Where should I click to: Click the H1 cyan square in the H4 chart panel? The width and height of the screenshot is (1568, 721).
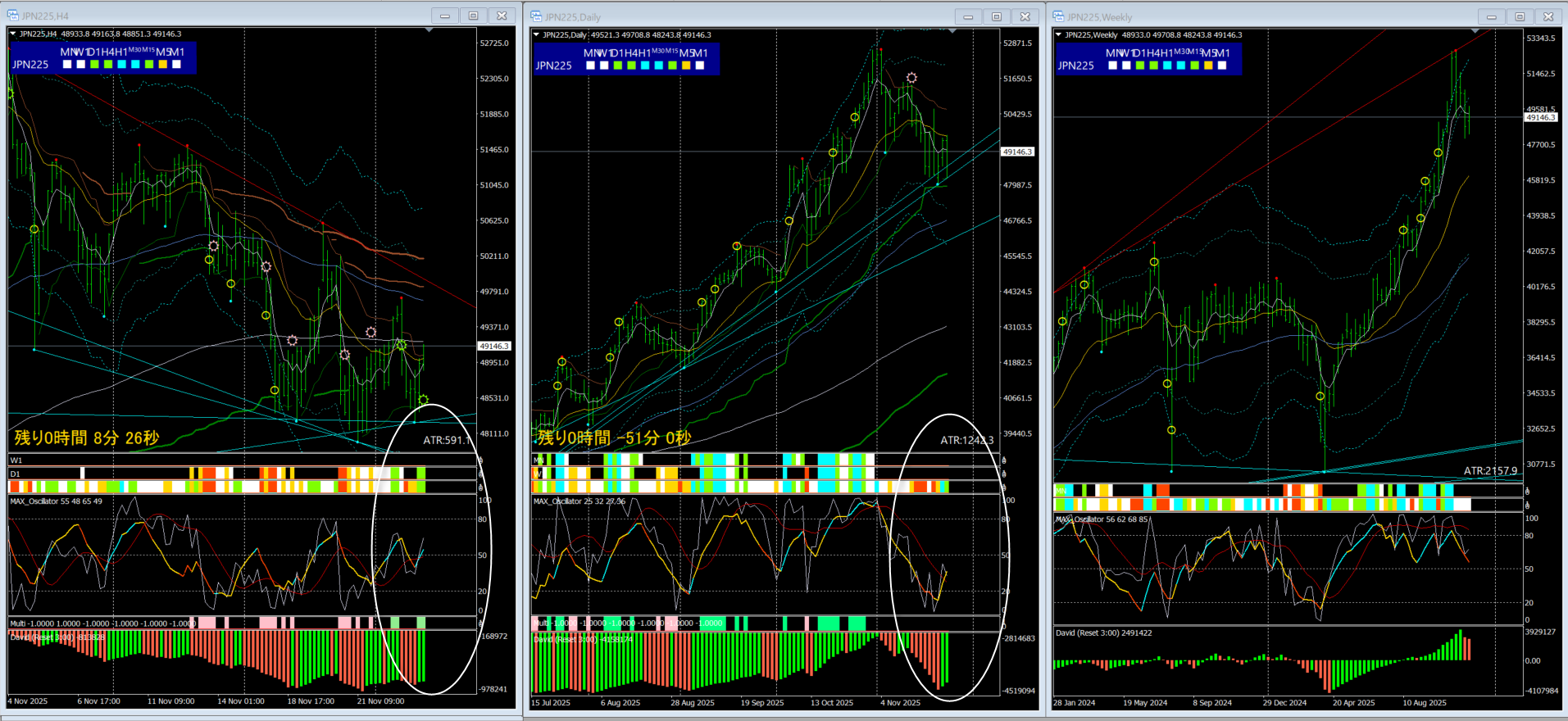[121, 64]
